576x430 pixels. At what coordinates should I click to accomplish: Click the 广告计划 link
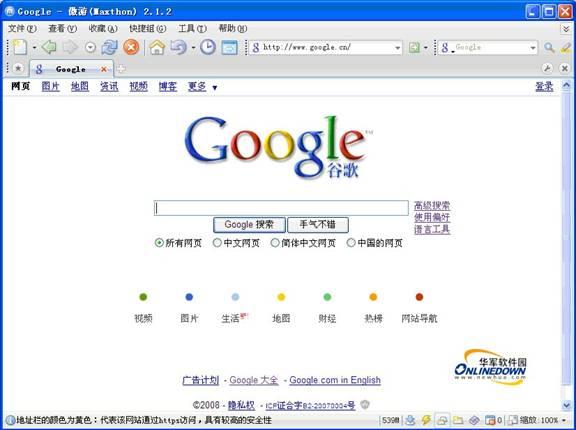tap(201, 380)
